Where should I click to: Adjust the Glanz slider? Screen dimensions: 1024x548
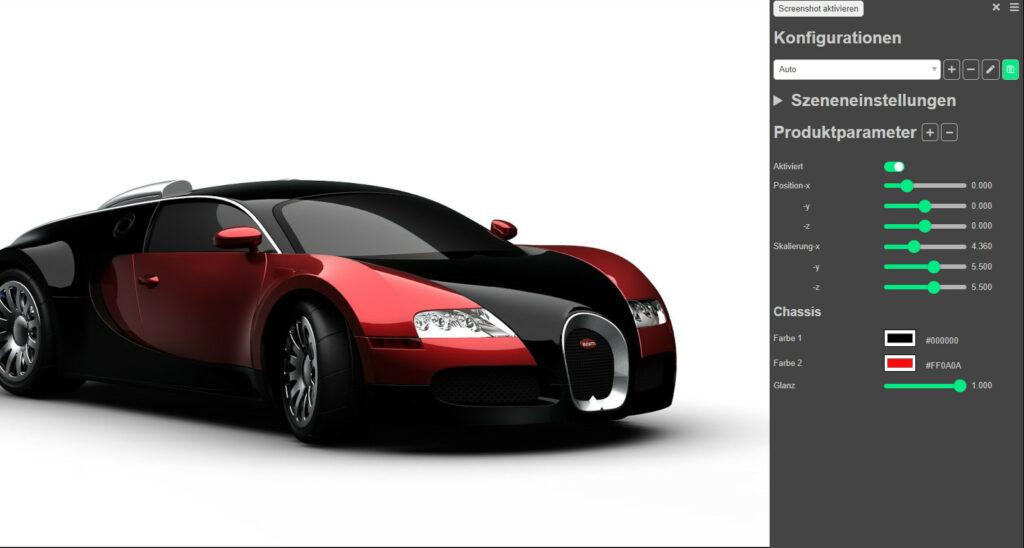point(925,385)
